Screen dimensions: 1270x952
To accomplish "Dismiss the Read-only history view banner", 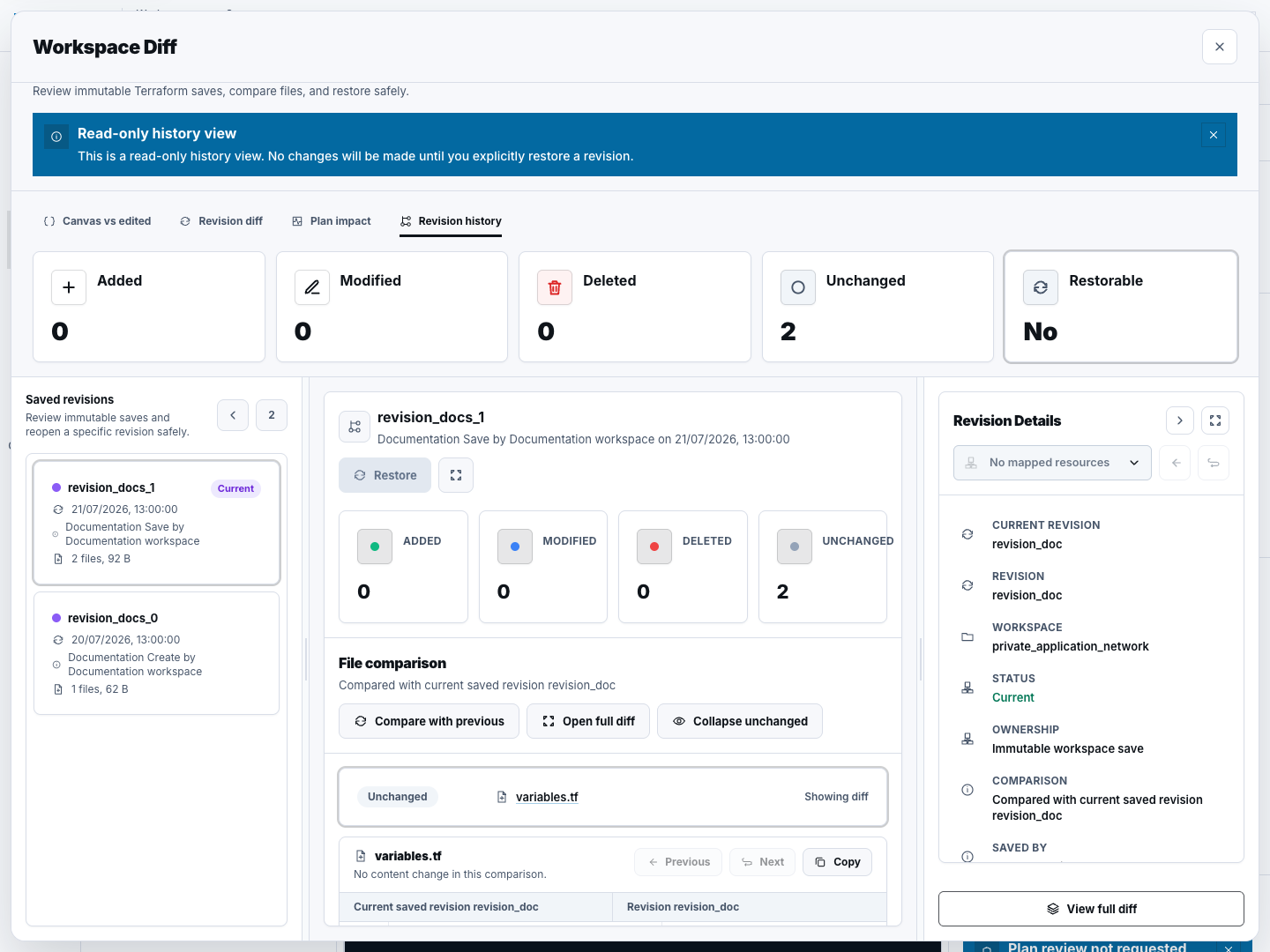I will pyautogui.click(x=1214, y=135).
